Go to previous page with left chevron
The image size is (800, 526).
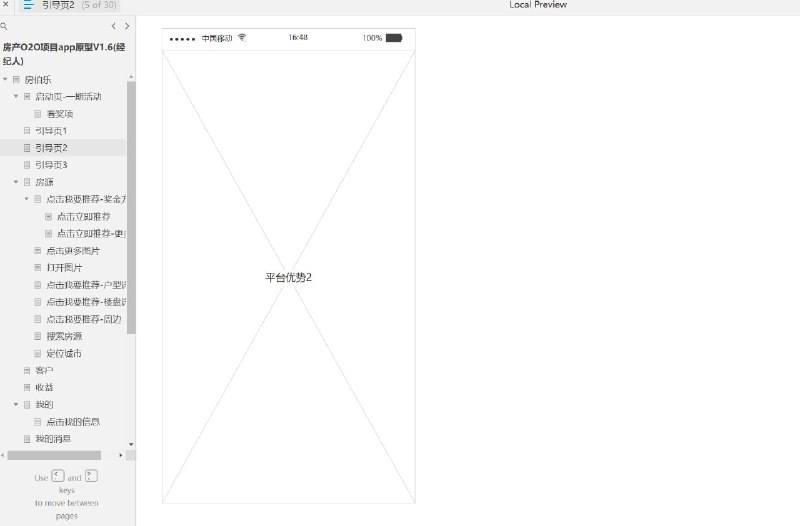(x=113, y=26)
